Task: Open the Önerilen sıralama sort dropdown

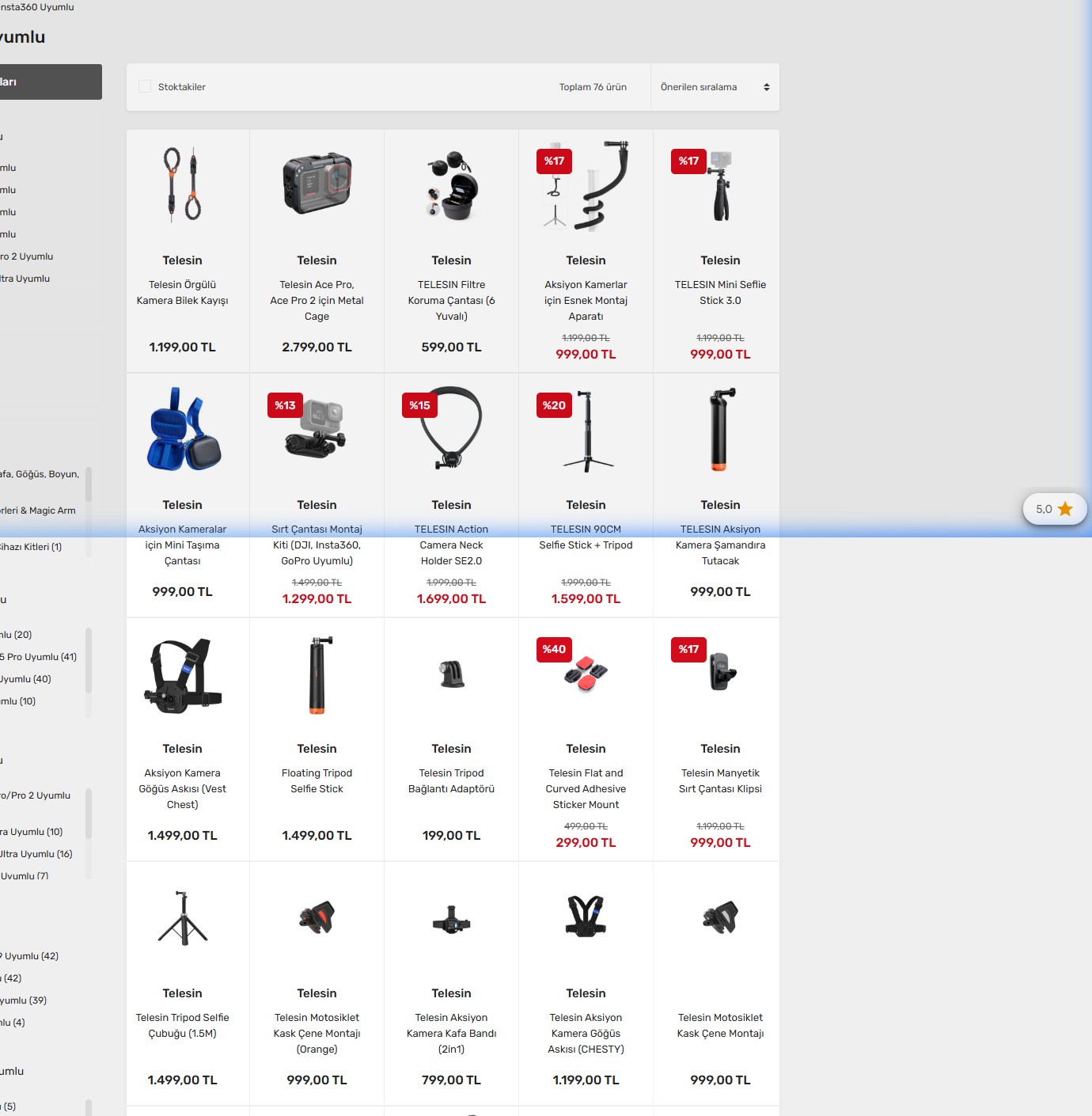Action: (715, 87)
